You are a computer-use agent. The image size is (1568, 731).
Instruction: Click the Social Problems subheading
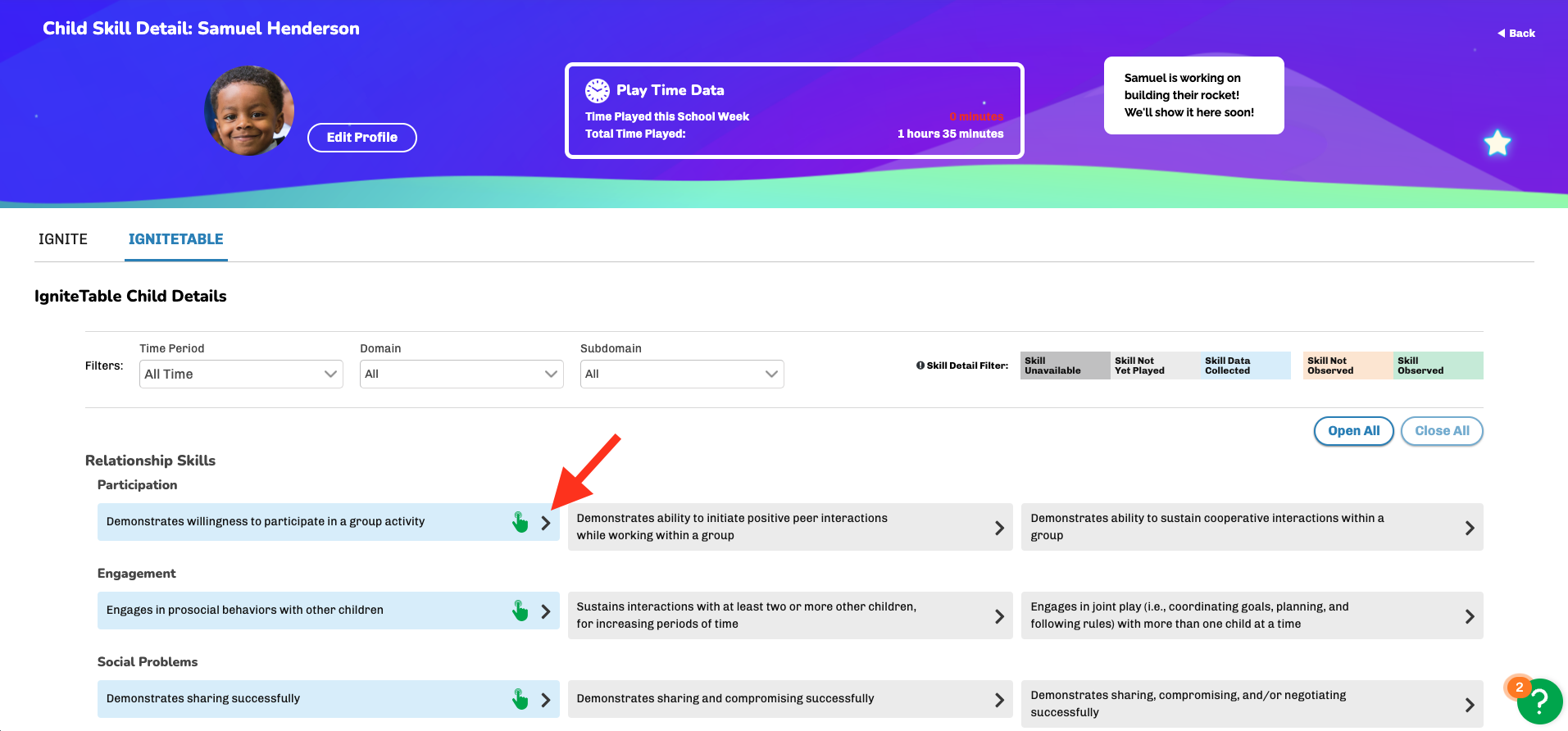[148, 662]
